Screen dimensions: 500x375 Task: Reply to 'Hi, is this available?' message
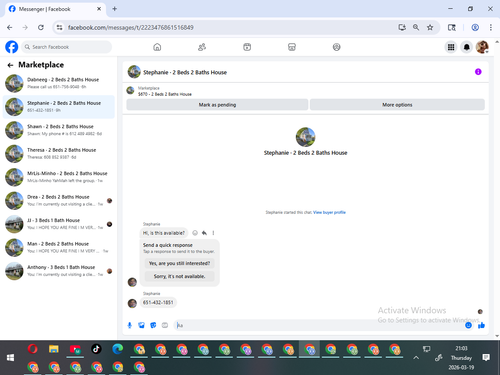[x=204, y=233]
